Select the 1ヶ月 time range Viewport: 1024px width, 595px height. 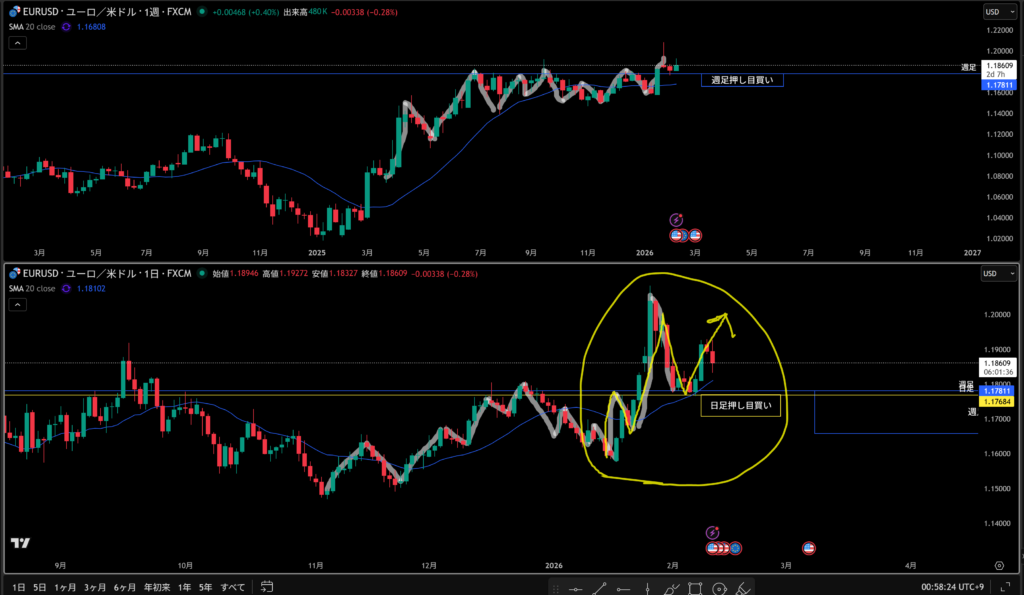65,587
